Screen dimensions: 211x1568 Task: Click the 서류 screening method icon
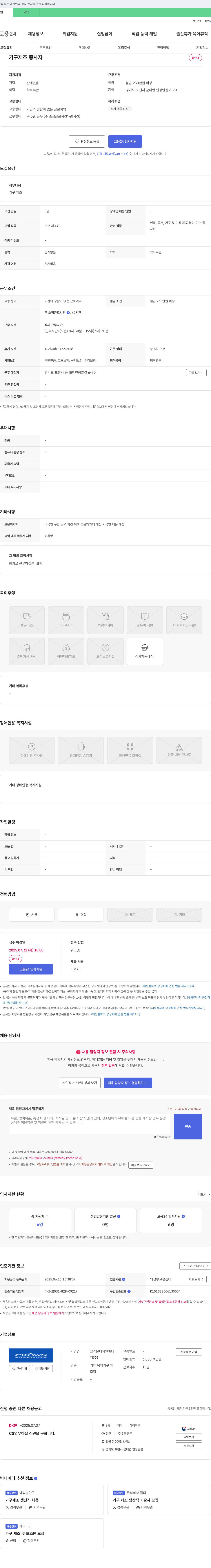(x=32, y=915)
